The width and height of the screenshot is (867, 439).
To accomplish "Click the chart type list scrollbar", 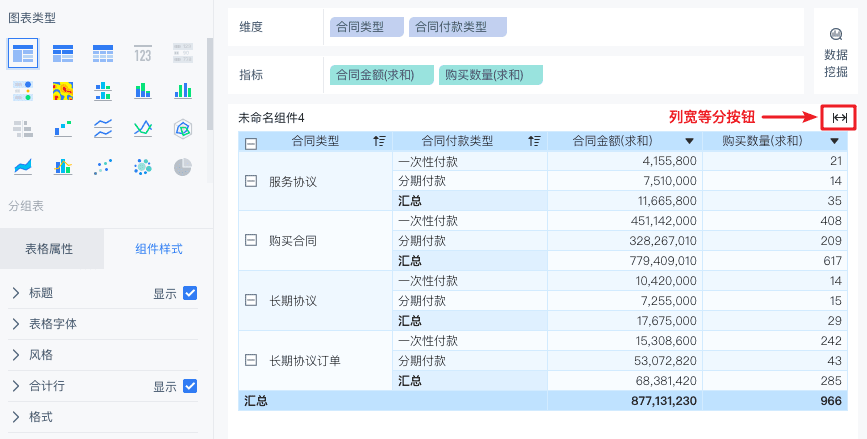I will tap(209, 85).
